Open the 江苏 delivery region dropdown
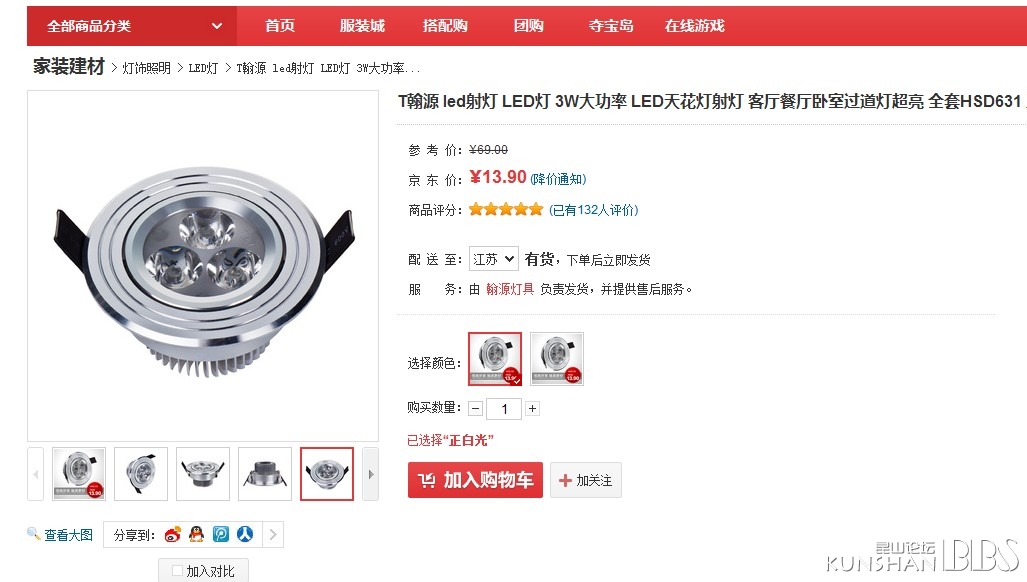Image resolution: width=1027 pixels, height=582 pixels. click(x=495, y=259)
